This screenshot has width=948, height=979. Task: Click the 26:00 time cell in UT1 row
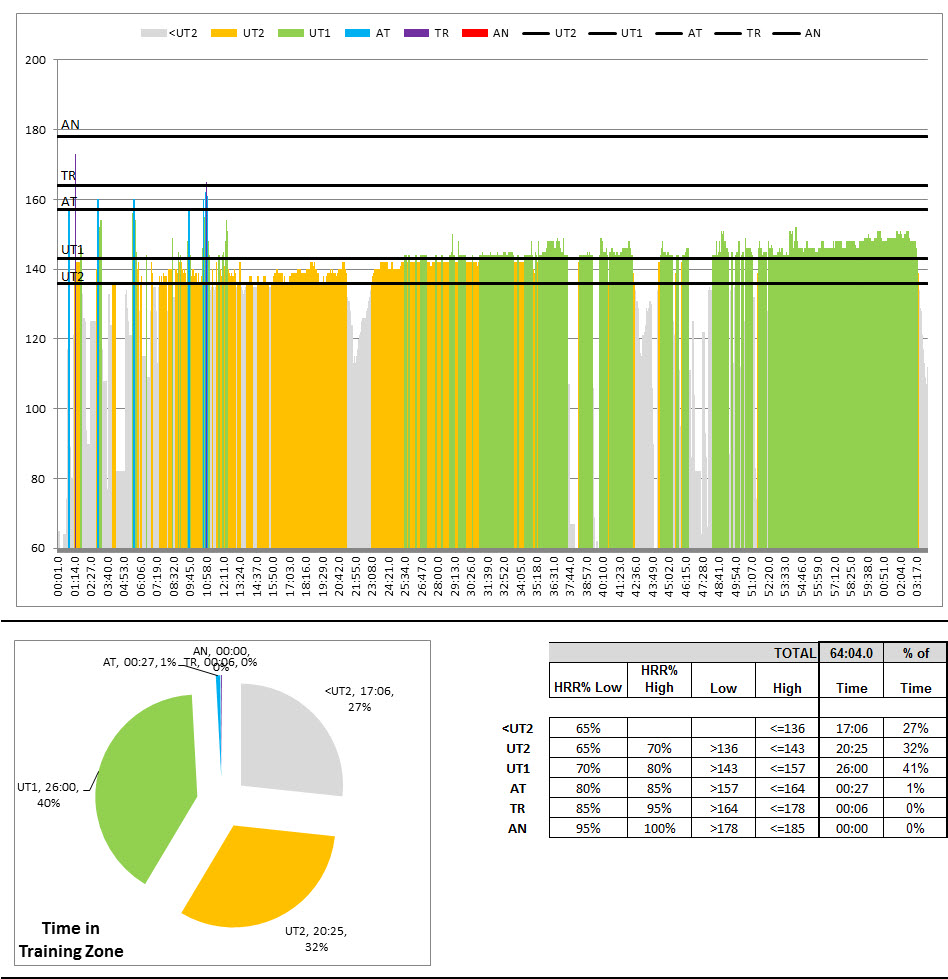[x=851, y=768]
